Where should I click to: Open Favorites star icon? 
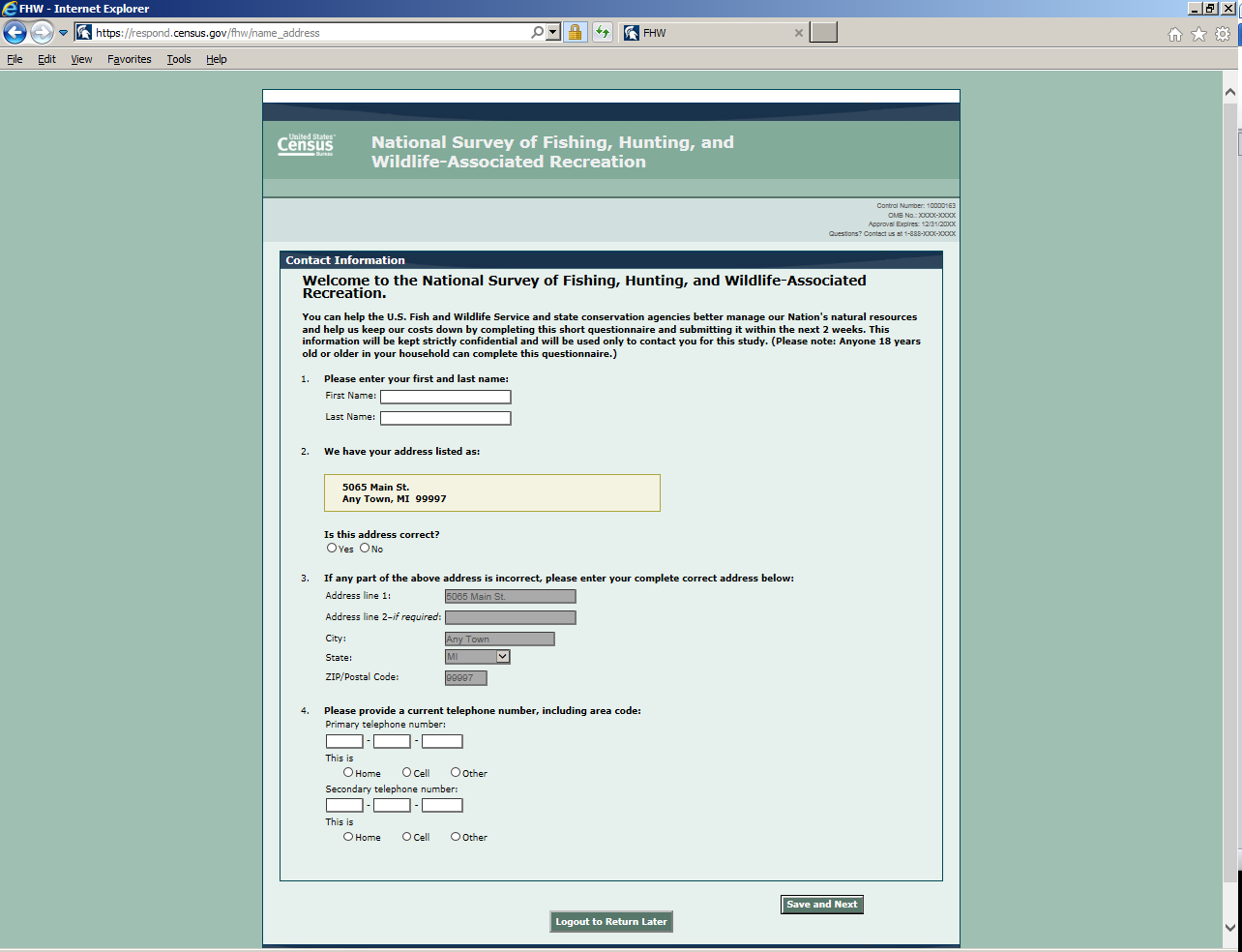coord(1198,34)
